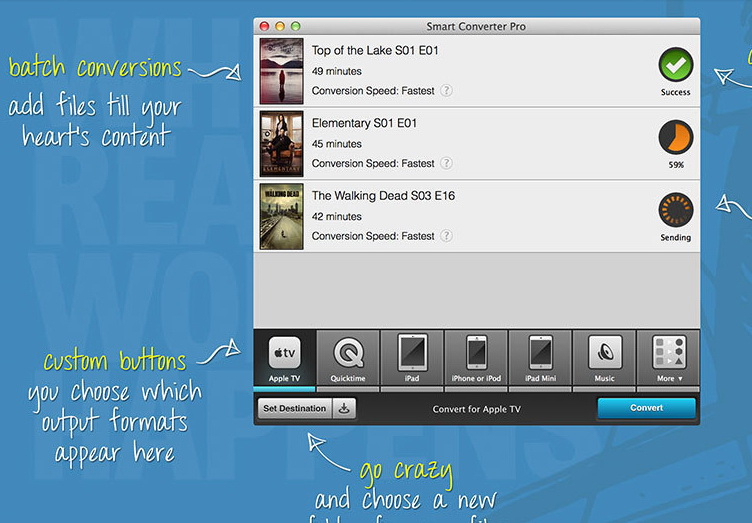The image size is (752, 523).
Task: Click the download arrow beside Set Destination
Action: pyautogui.click(x=344, y=408)
